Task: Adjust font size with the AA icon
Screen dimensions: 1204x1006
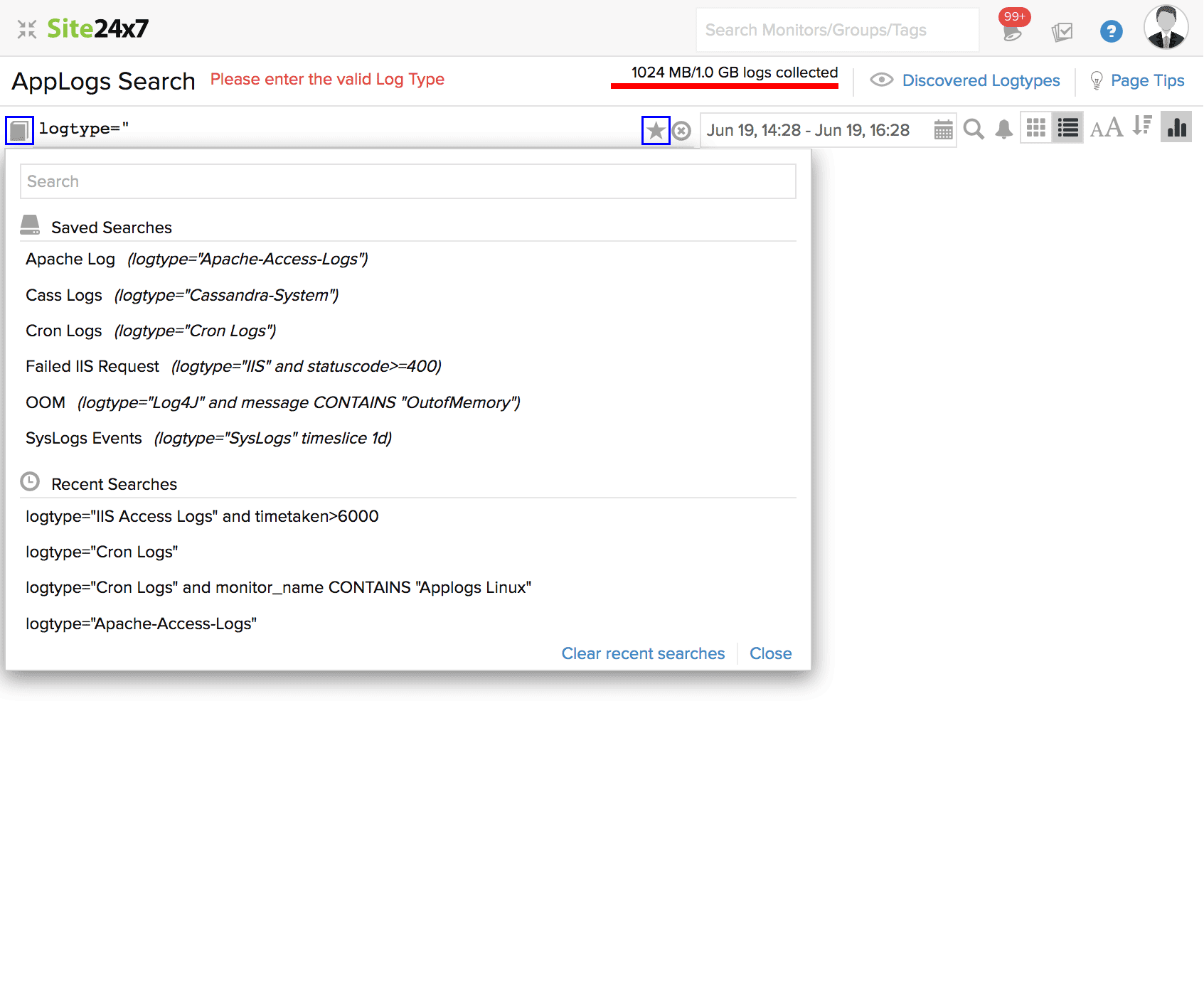Action: click(1107, 128)
